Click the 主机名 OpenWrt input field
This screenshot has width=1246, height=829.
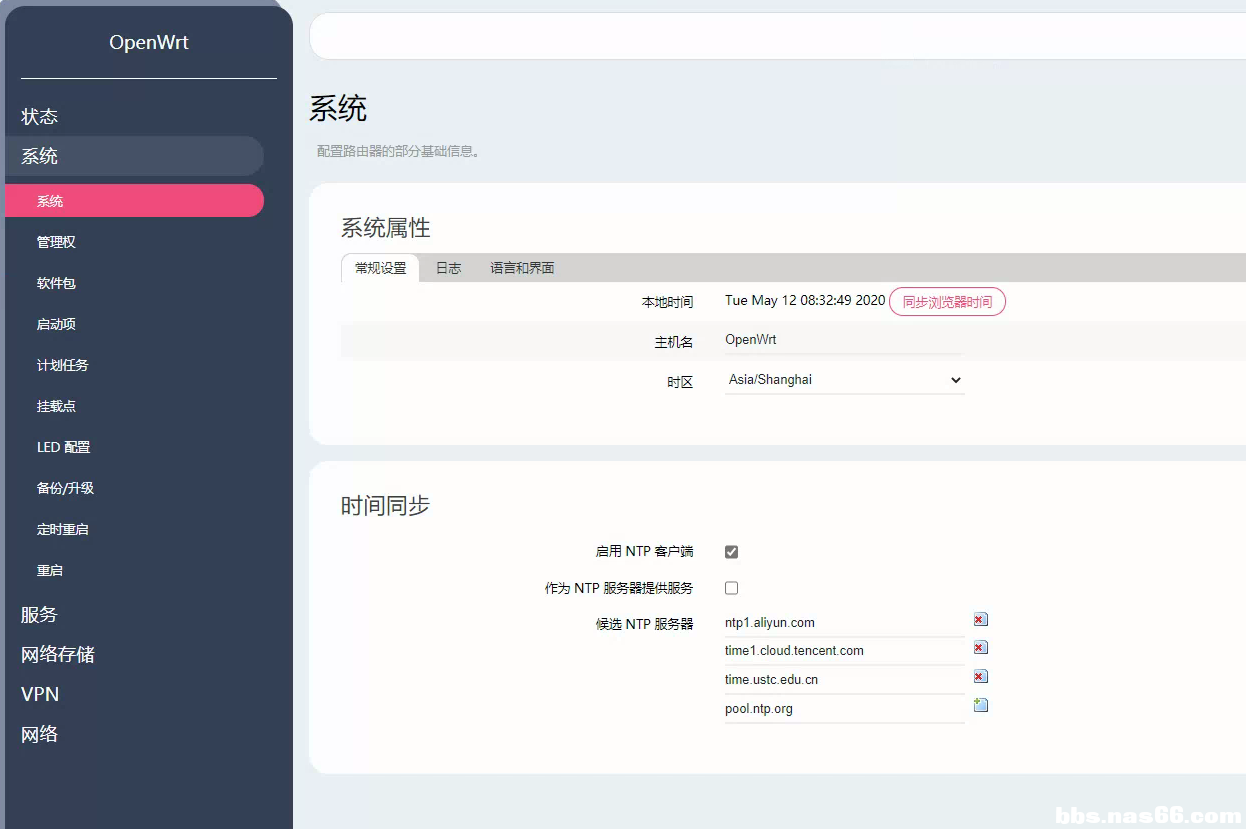pyautogui.click(x=842, y=340)
